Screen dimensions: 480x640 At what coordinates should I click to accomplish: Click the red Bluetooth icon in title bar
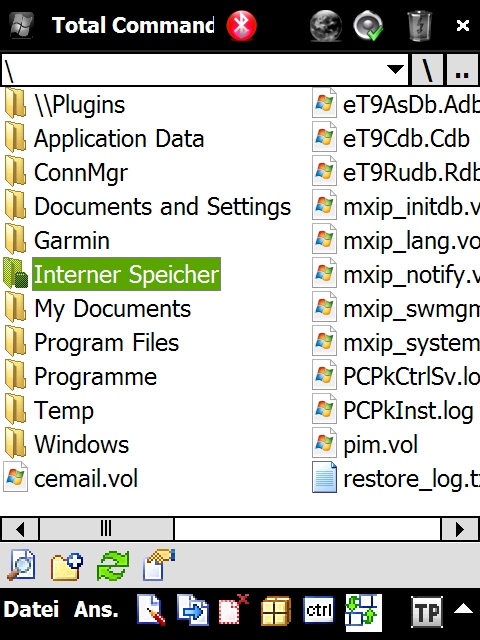(242, 26)
